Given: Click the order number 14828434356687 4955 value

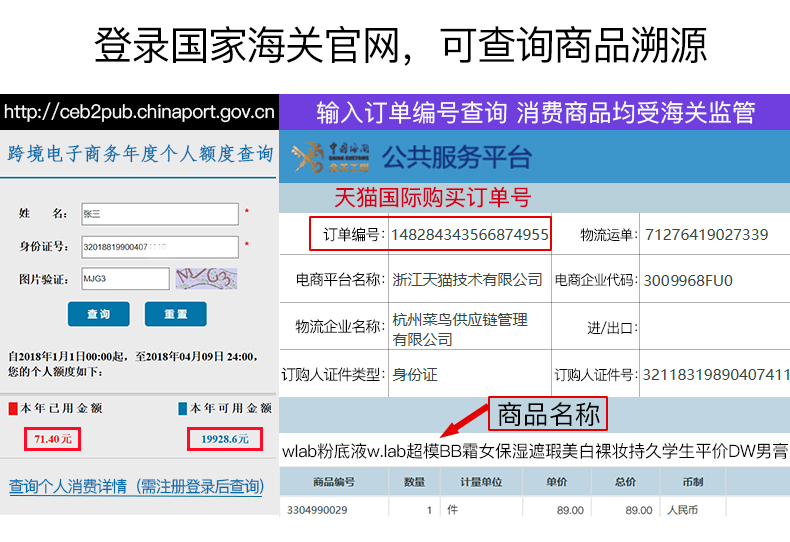Looking at the screenshot, I should click(x=470, y=234).
